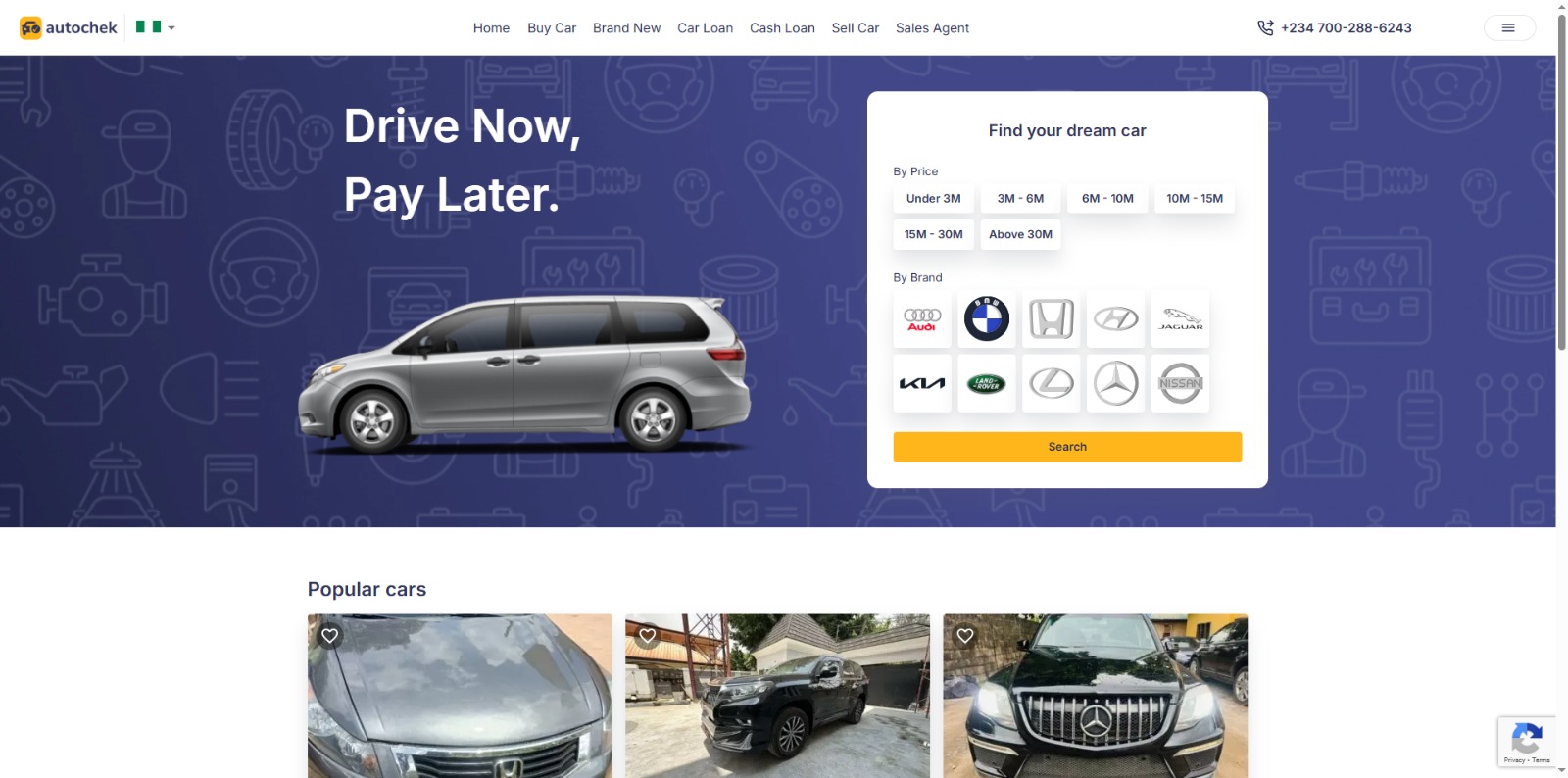Image resolution: width=1568 pixels, height=778 pixels.
Task: Select the Kia brand icon
Action: click(x=922, y=383)
